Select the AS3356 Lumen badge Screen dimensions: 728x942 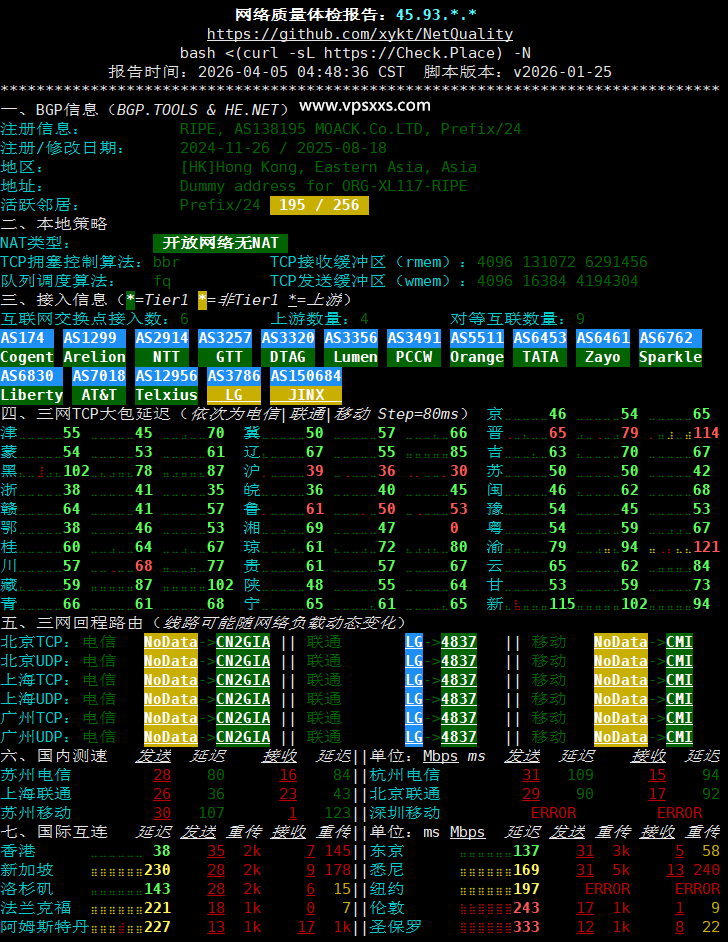[x=355, y=348]
